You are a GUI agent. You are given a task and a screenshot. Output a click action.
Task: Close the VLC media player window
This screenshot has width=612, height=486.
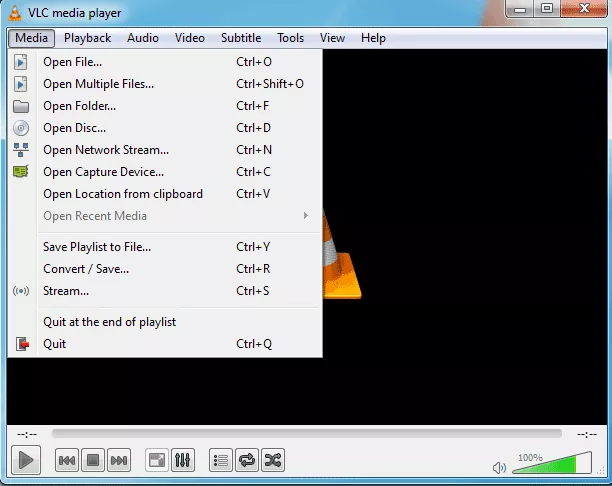click(x=584, y=9)
